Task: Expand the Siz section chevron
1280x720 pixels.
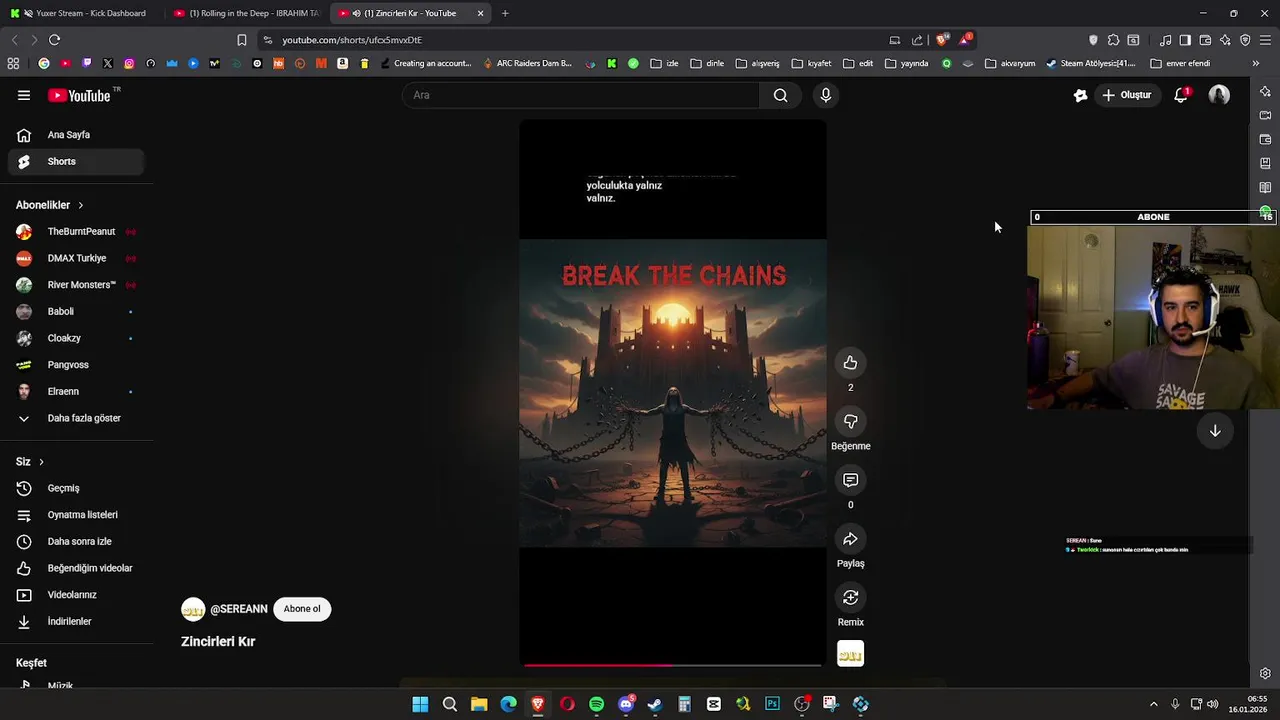Action: click(41, 462)
